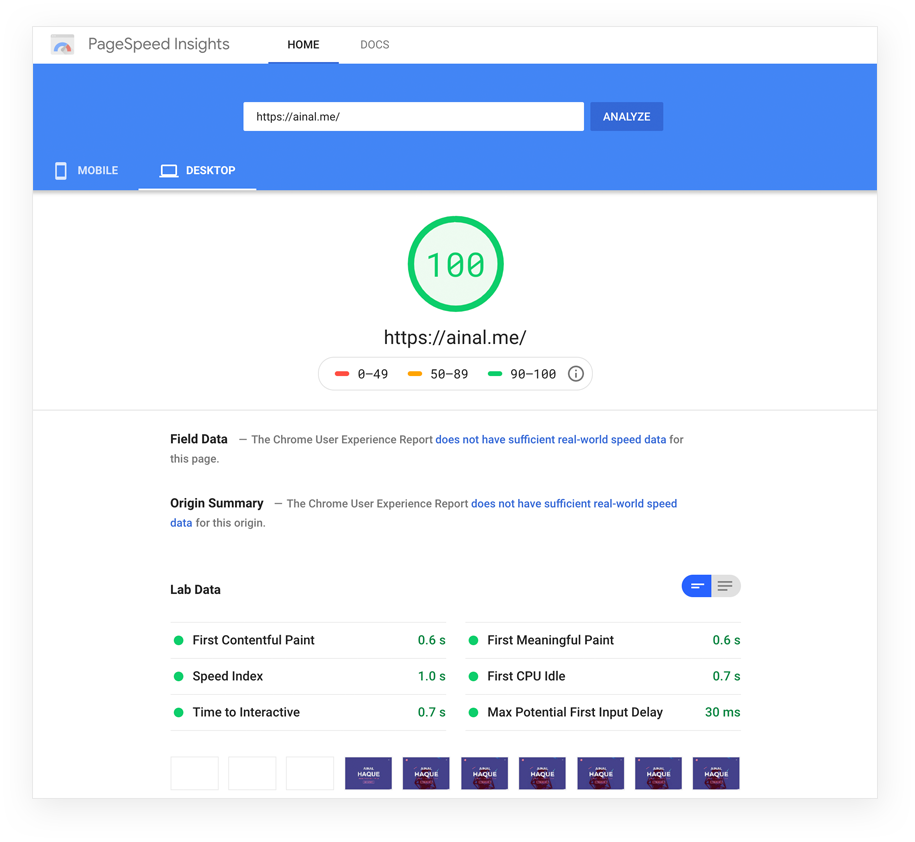This screenshot has width=915, height=842.
Task: Open the HOME tab
Action: point(303,45)
